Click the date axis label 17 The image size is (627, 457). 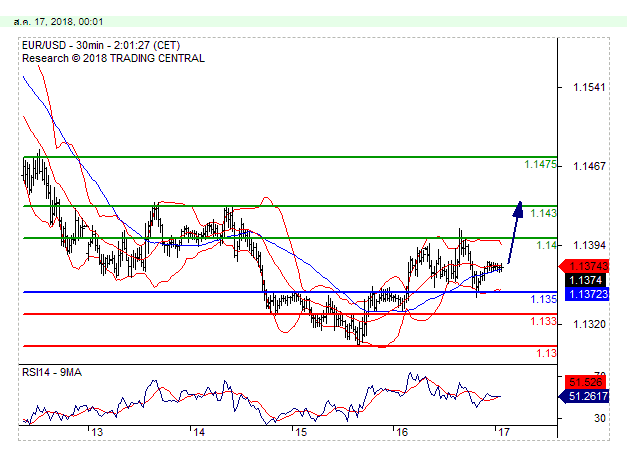click(x=504, y=432)
